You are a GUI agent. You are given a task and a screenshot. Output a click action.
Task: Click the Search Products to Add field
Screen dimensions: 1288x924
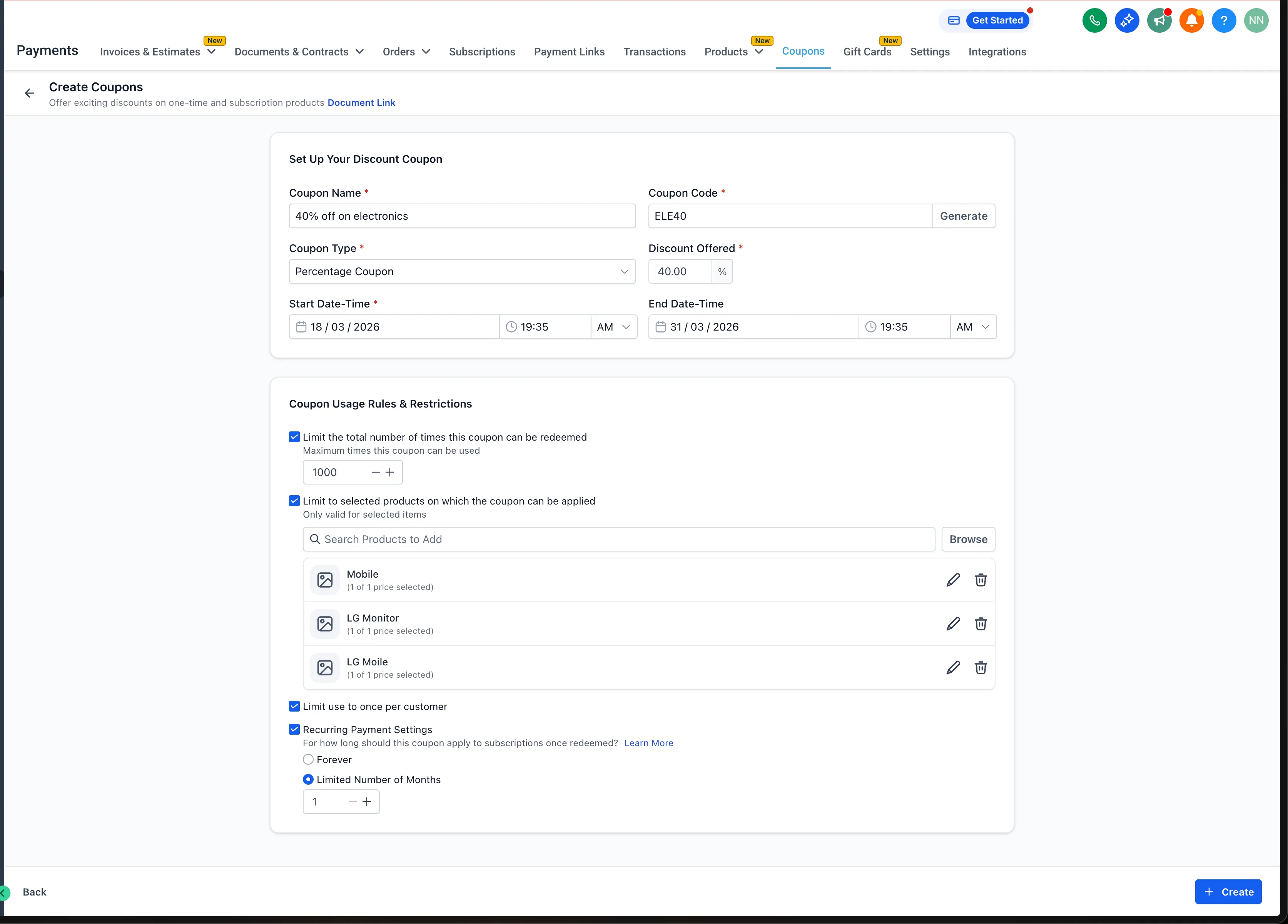click(619, 539)
